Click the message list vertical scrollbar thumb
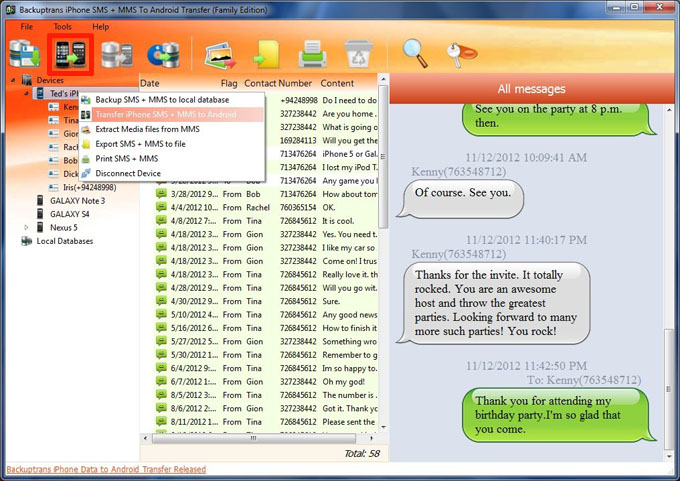The height and width of the screenshot is (481, 680). point(383,156)
